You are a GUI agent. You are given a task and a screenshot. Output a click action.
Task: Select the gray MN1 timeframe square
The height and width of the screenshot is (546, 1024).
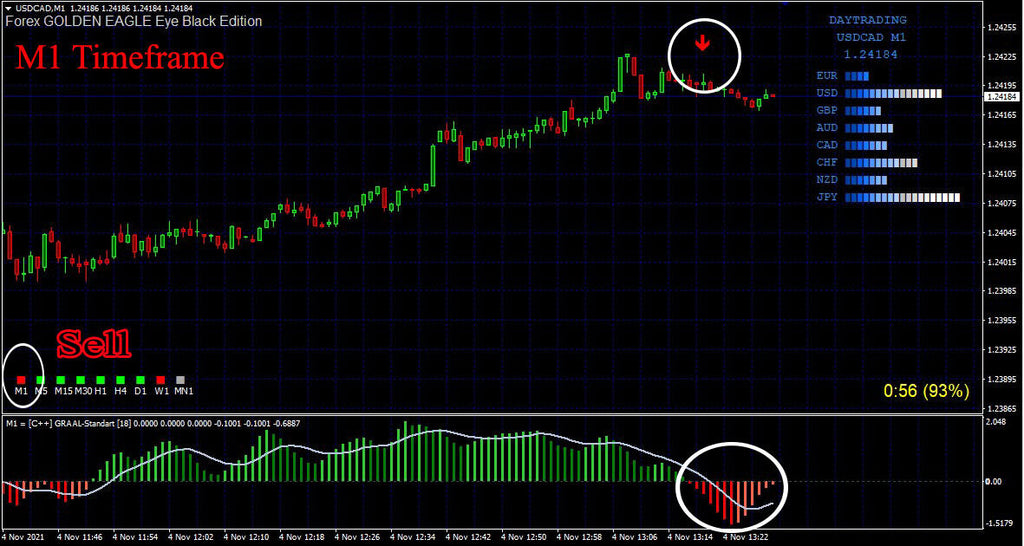coord(181,379)
